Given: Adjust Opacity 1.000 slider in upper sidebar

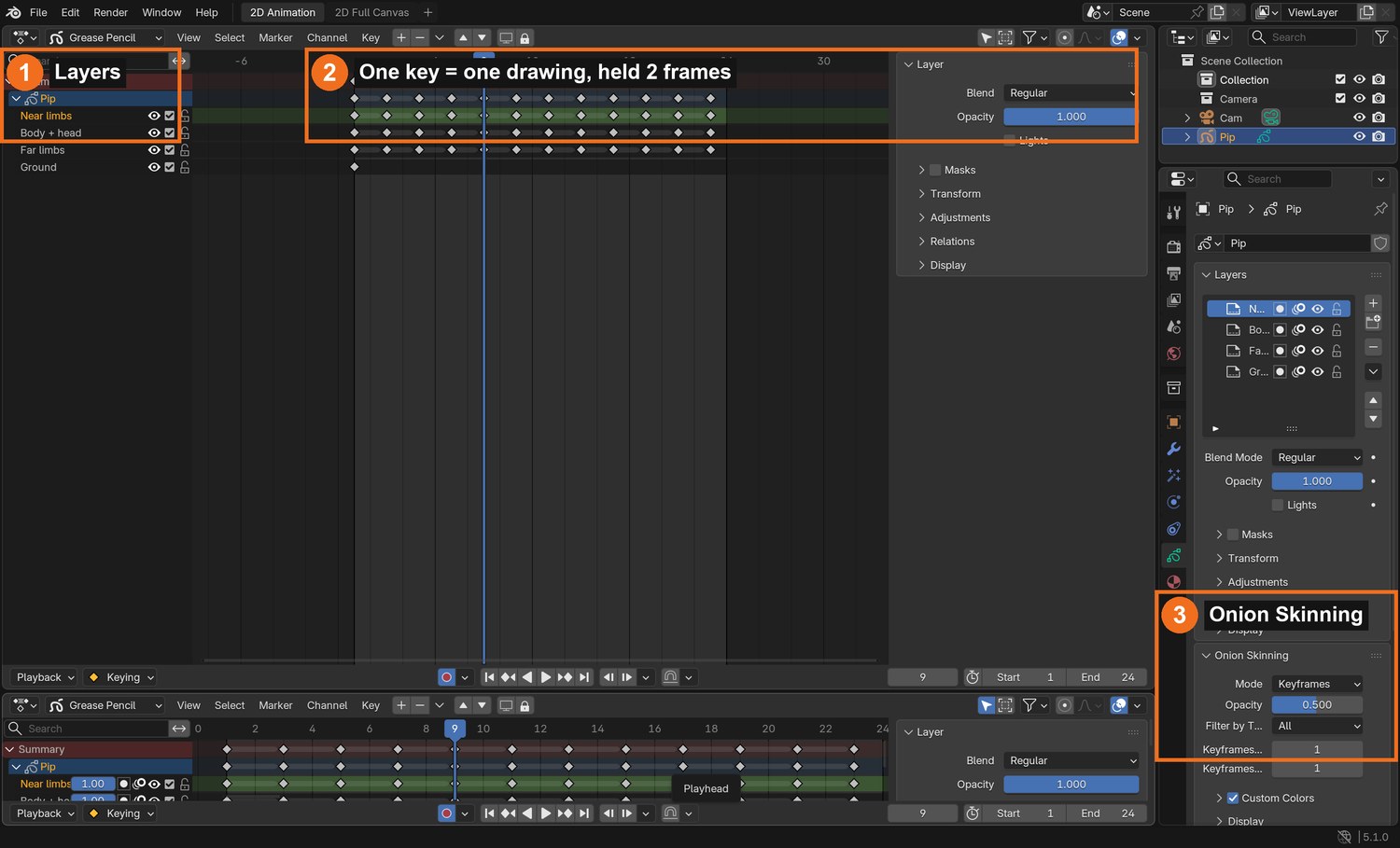Looking at the screenshot, I should [1071, 117].
